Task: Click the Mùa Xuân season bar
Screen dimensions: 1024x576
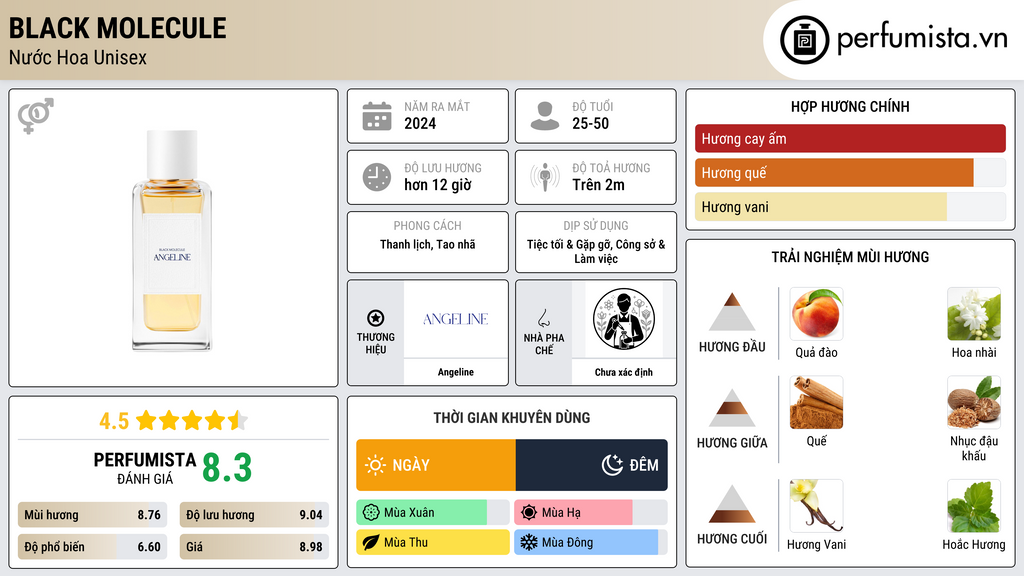Action: click(433, 513)
